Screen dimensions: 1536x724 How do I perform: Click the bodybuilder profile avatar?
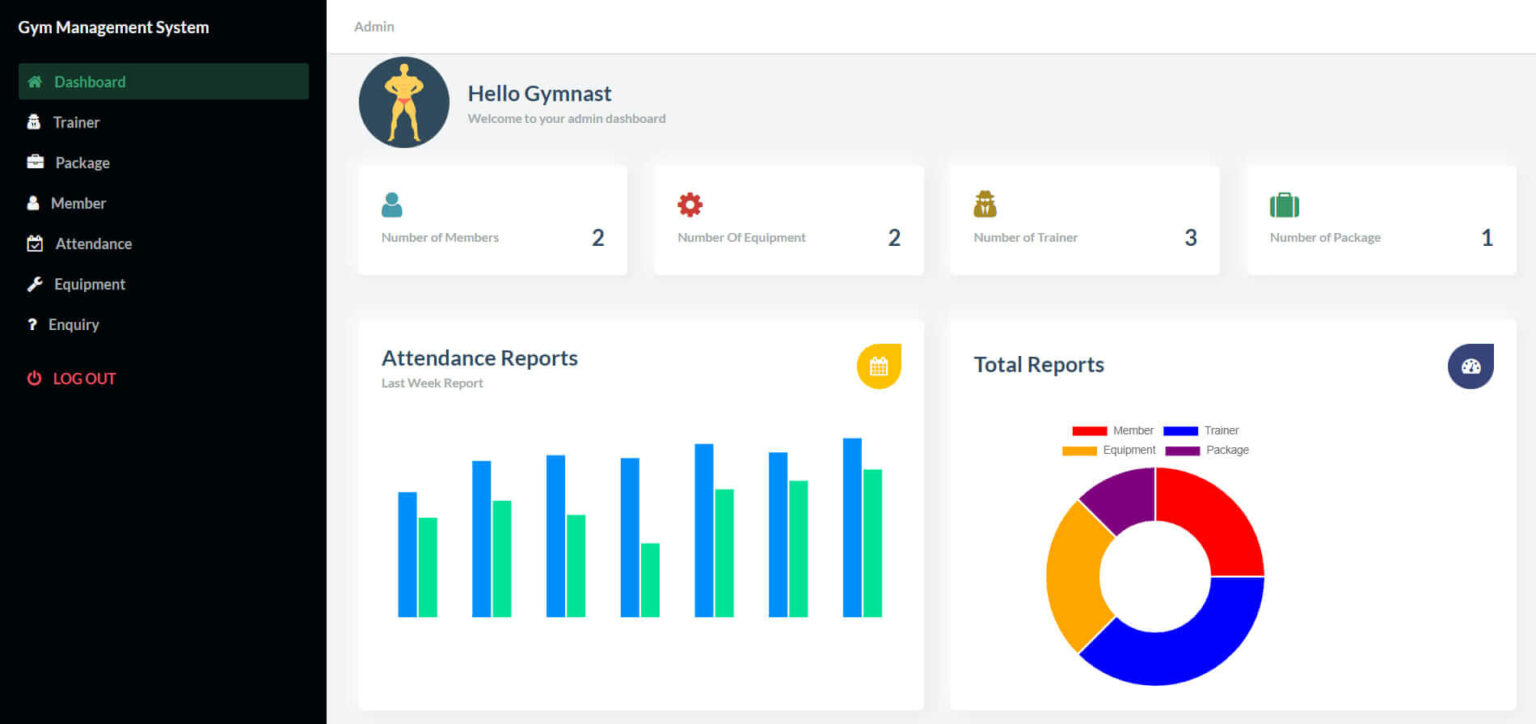pyautogui.click(x=404, y=102)
